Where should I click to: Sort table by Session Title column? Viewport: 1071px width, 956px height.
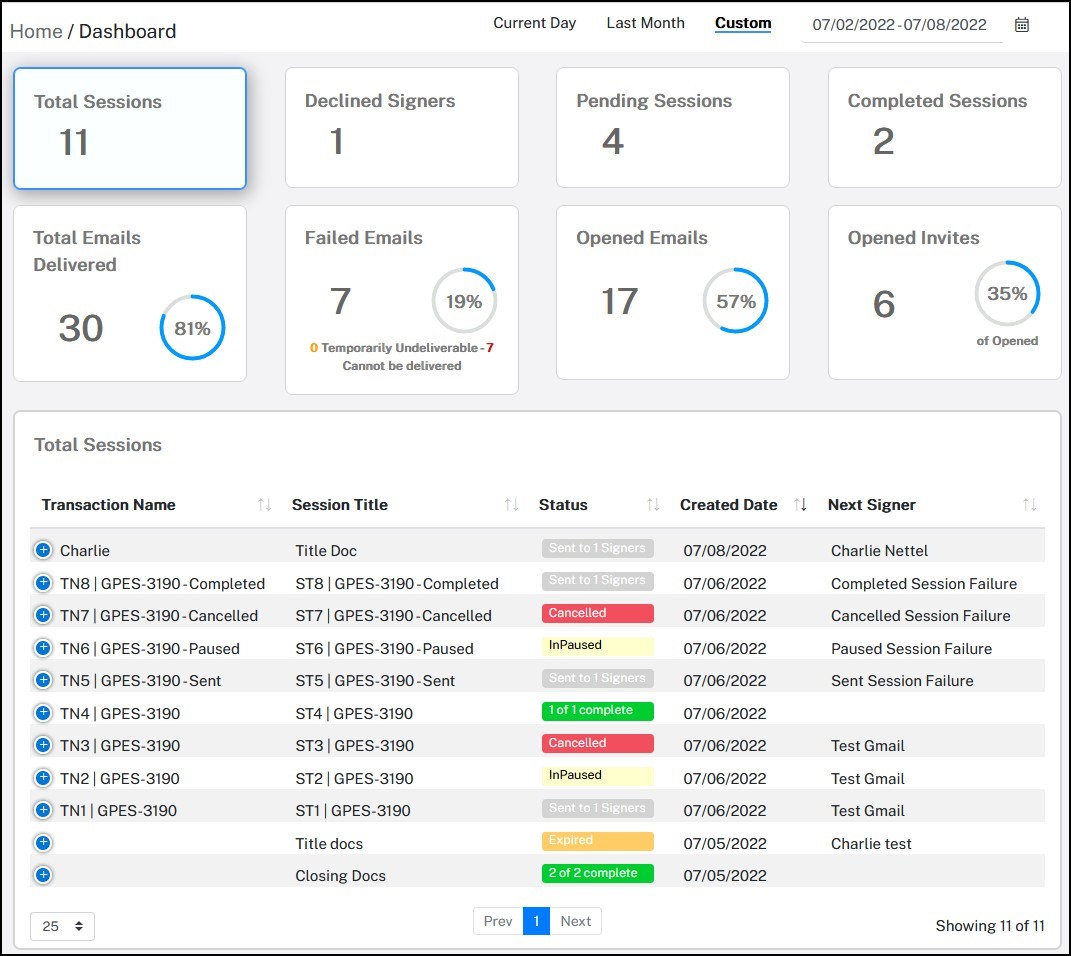tap(509, 505)
